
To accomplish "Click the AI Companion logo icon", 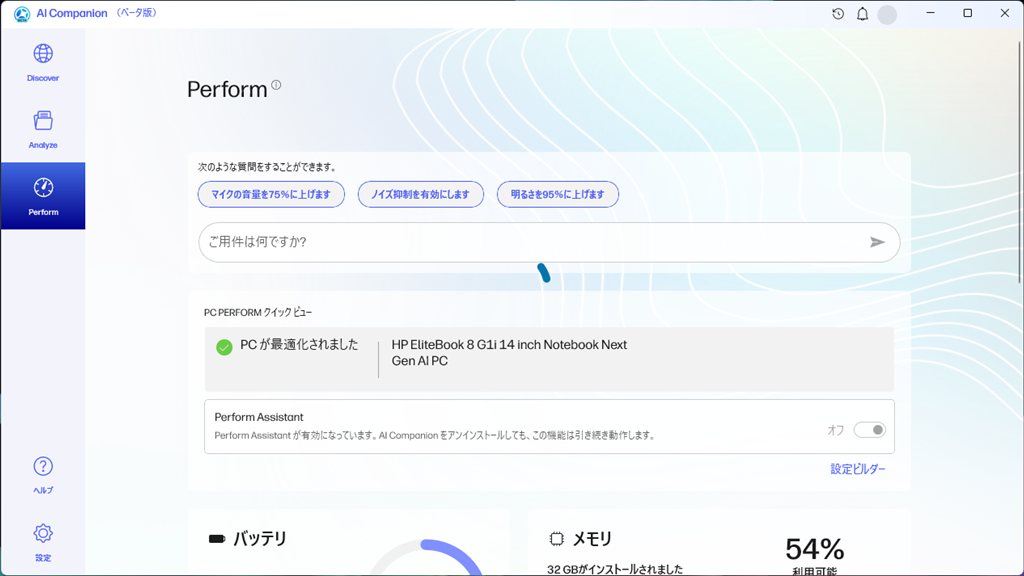I will point(22,14).
